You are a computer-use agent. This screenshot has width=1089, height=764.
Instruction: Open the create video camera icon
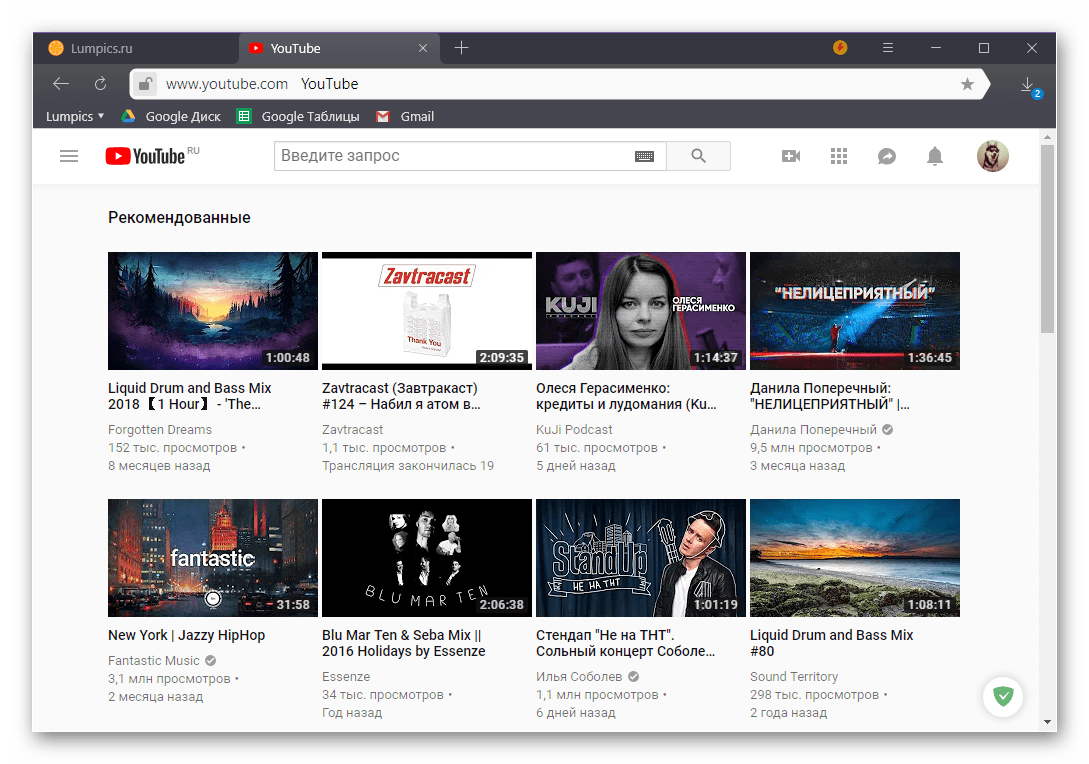point(791,156)
